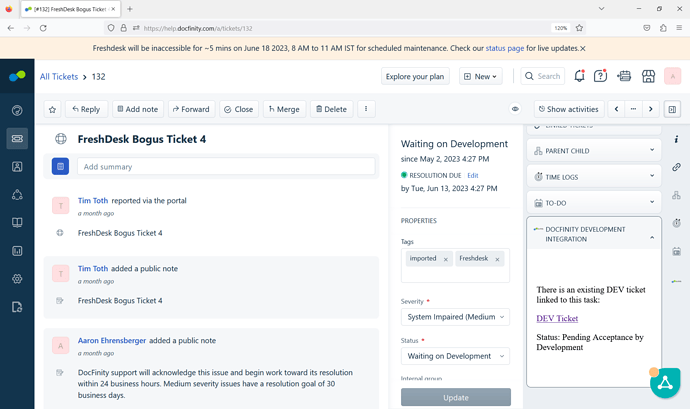This screenshot has width=690, height=409.
Task: Click the linked tickets chain icon in right rail
Action: (x=676, y=167)
